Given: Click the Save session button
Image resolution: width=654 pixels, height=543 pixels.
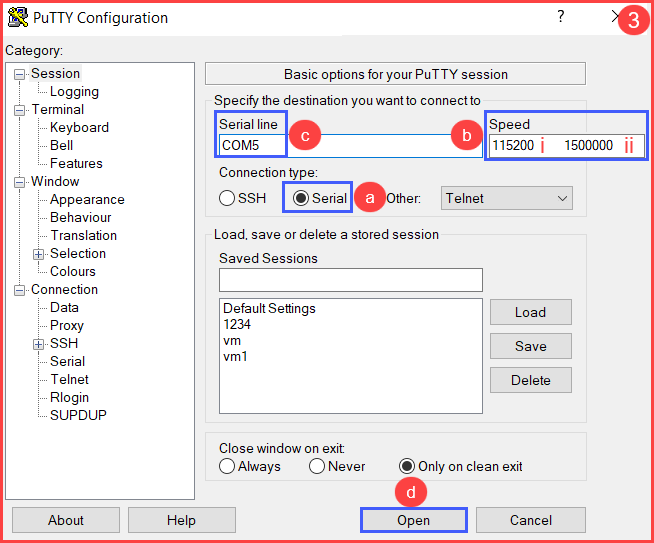Looking at the screenshot, I should tap(531, 346).
